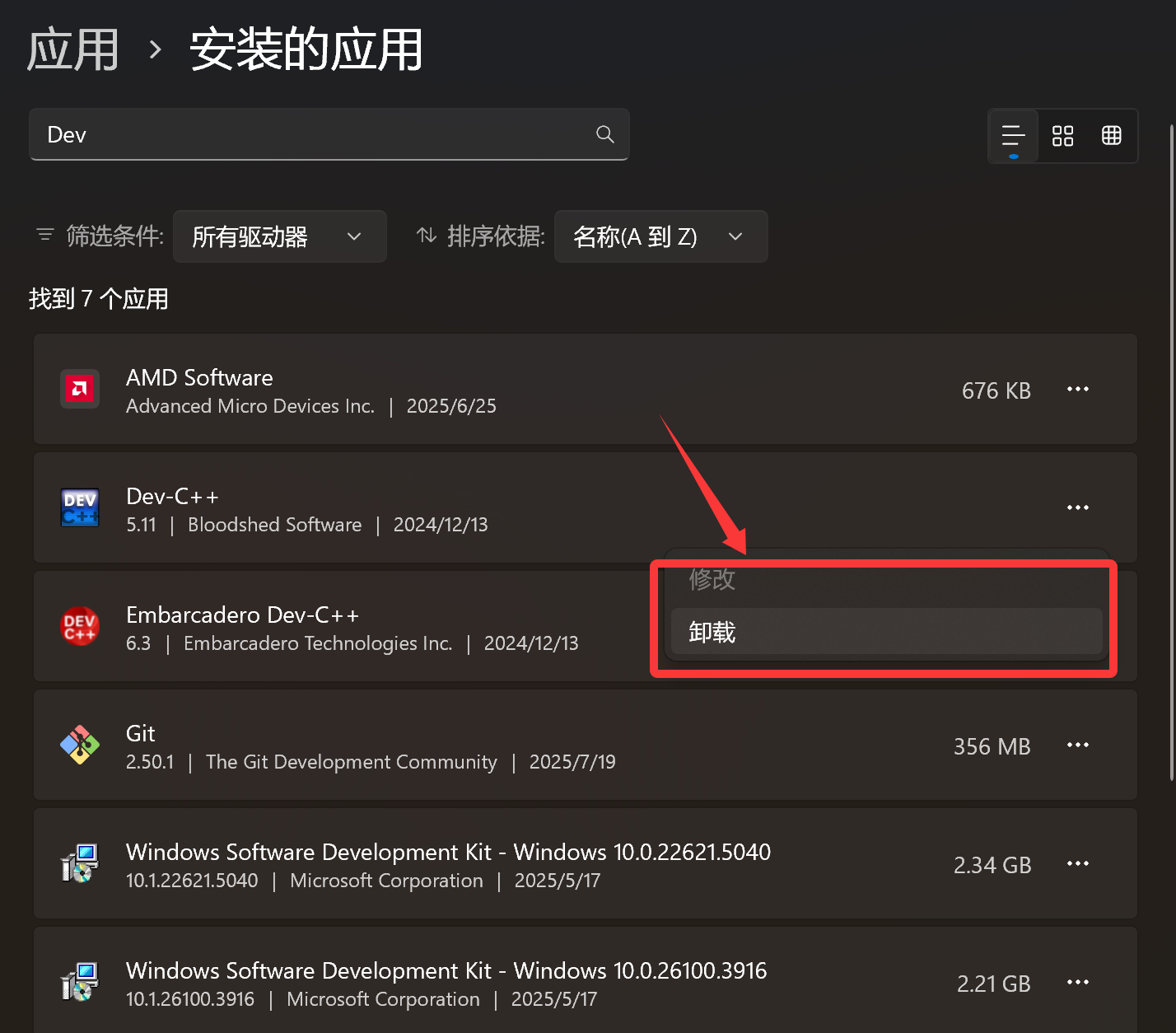This screenshot has height=1033, width=1176.
Task: Click the Windows SDK 10.0.22621.5040 title
Action: (x=448, y=852)
